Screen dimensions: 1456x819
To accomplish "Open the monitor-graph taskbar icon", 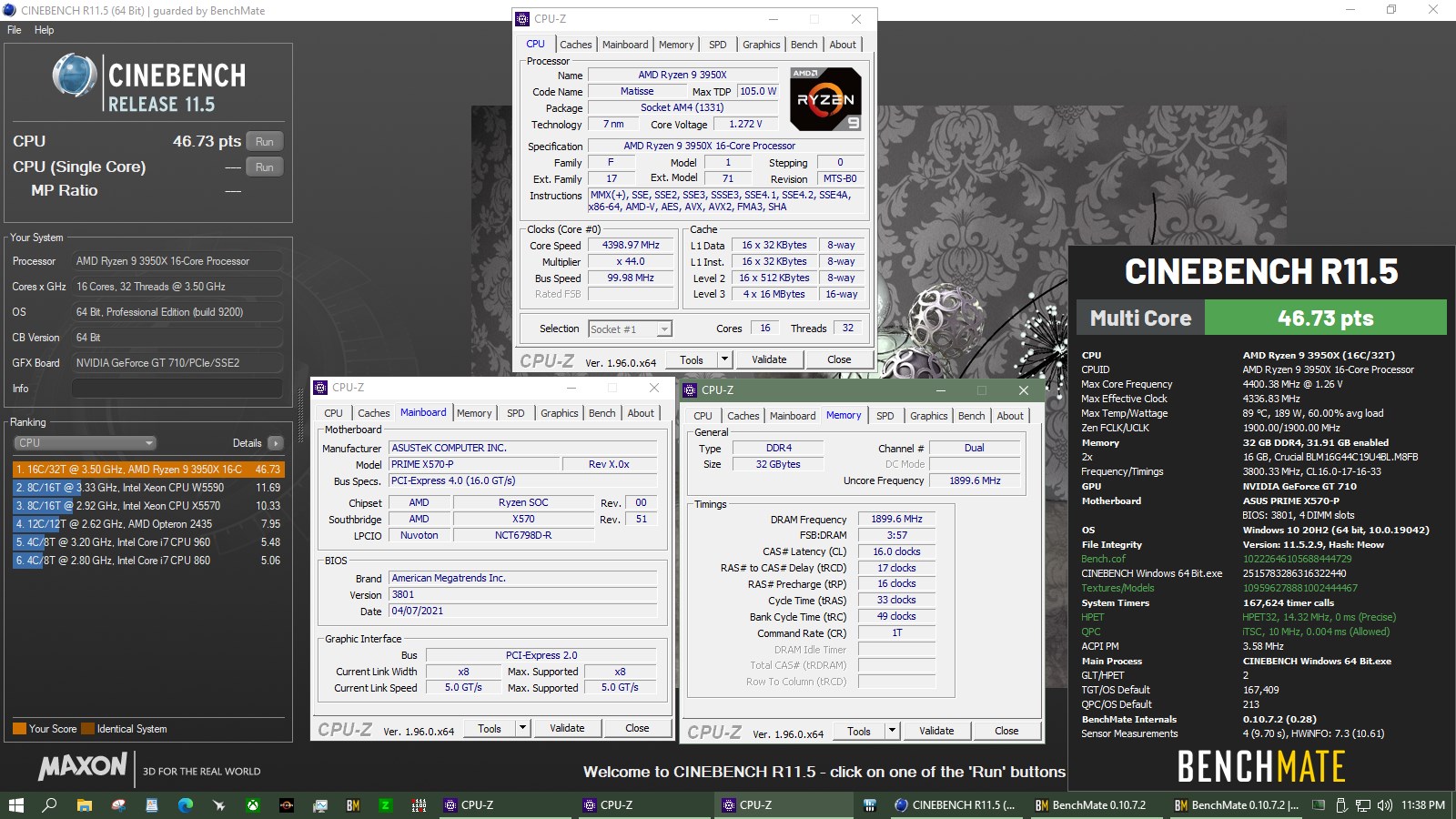I will click(319, 805).
